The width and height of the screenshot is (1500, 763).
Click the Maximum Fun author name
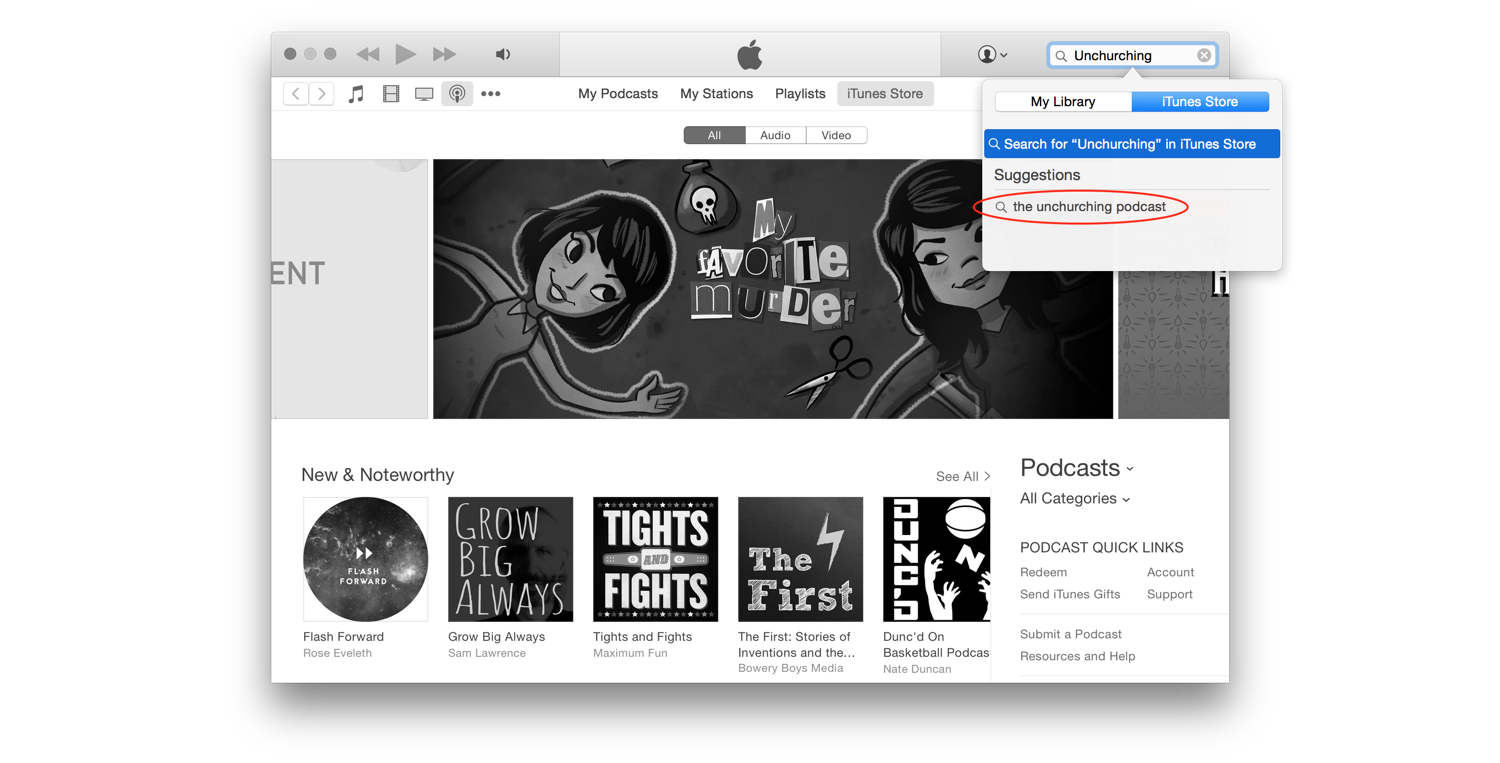tap(630, 653)
